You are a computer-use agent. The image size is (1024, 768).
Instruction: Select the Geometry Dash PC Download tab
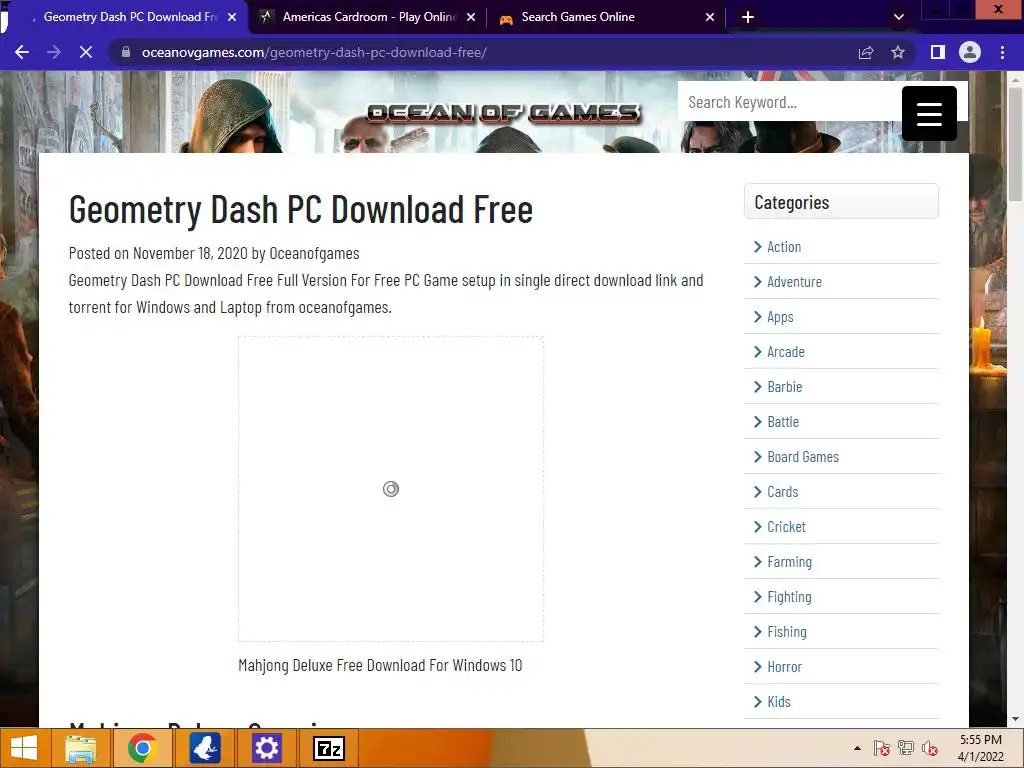[x=129, y=17]
